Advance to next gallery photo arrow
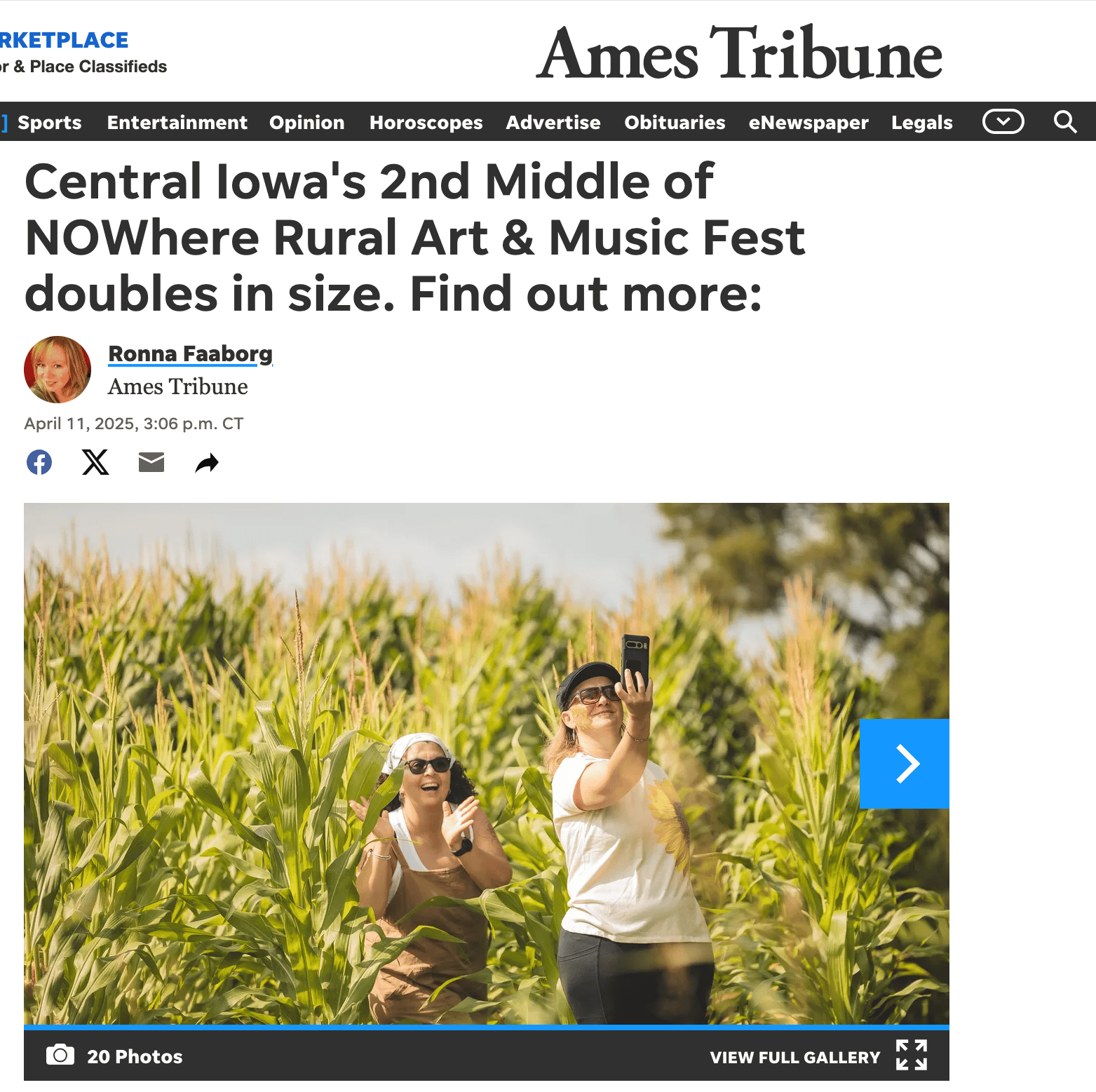 [905, 764]
